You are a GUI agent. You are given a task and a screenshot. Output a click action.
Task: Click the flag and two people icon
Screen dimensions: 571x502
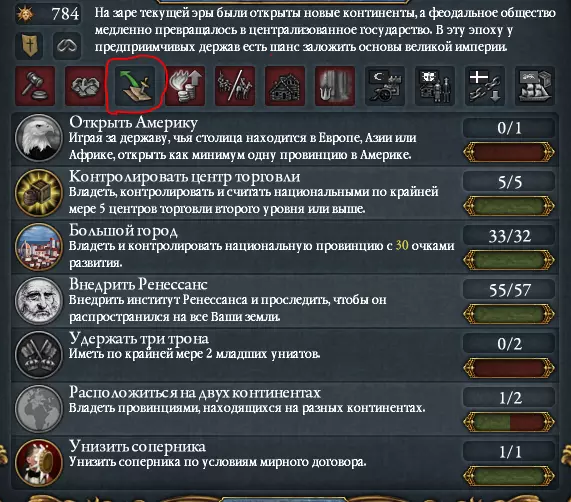(435, 86)
